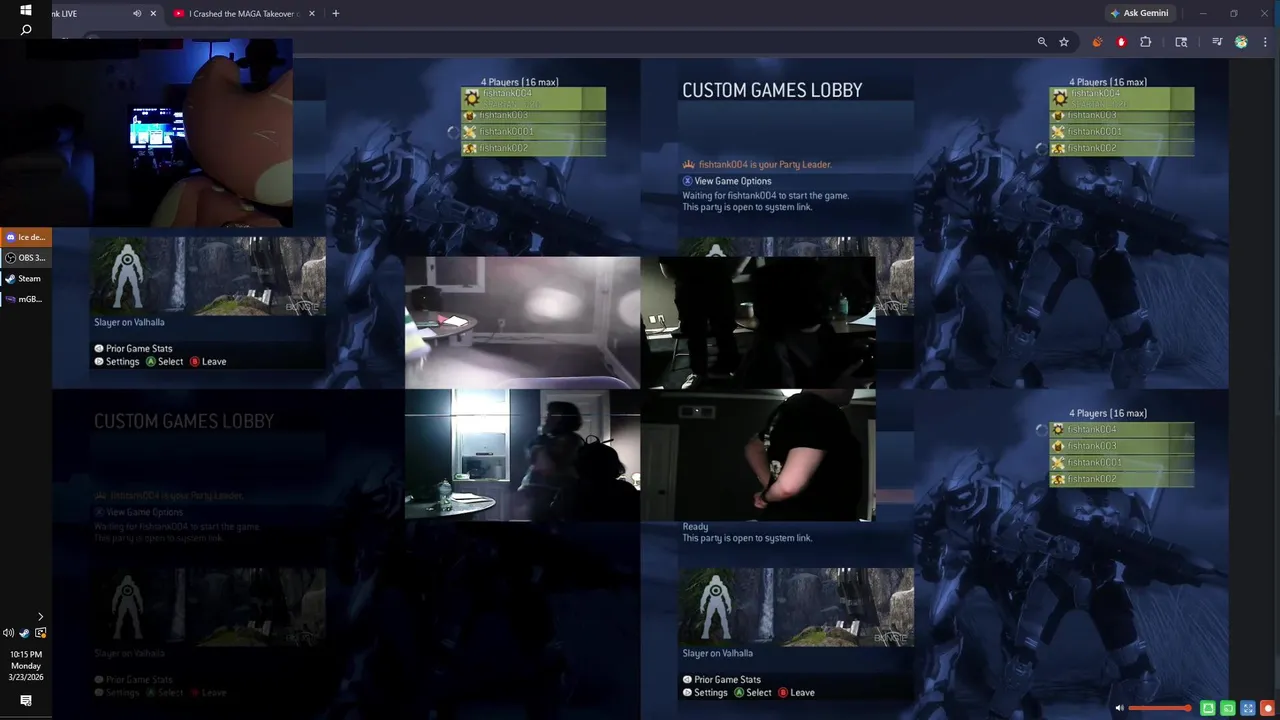The width and height of the screenshot is (1280, 720).
Task: Select the upper-right dark room camera feed
Action: (x=758, y=322)
